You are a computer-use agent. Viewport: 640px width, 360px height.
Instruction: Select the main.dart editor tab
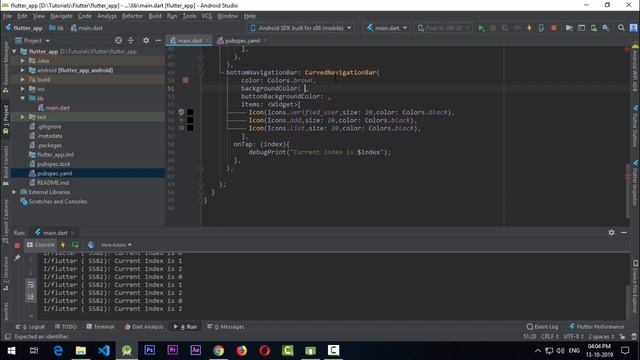189,41
